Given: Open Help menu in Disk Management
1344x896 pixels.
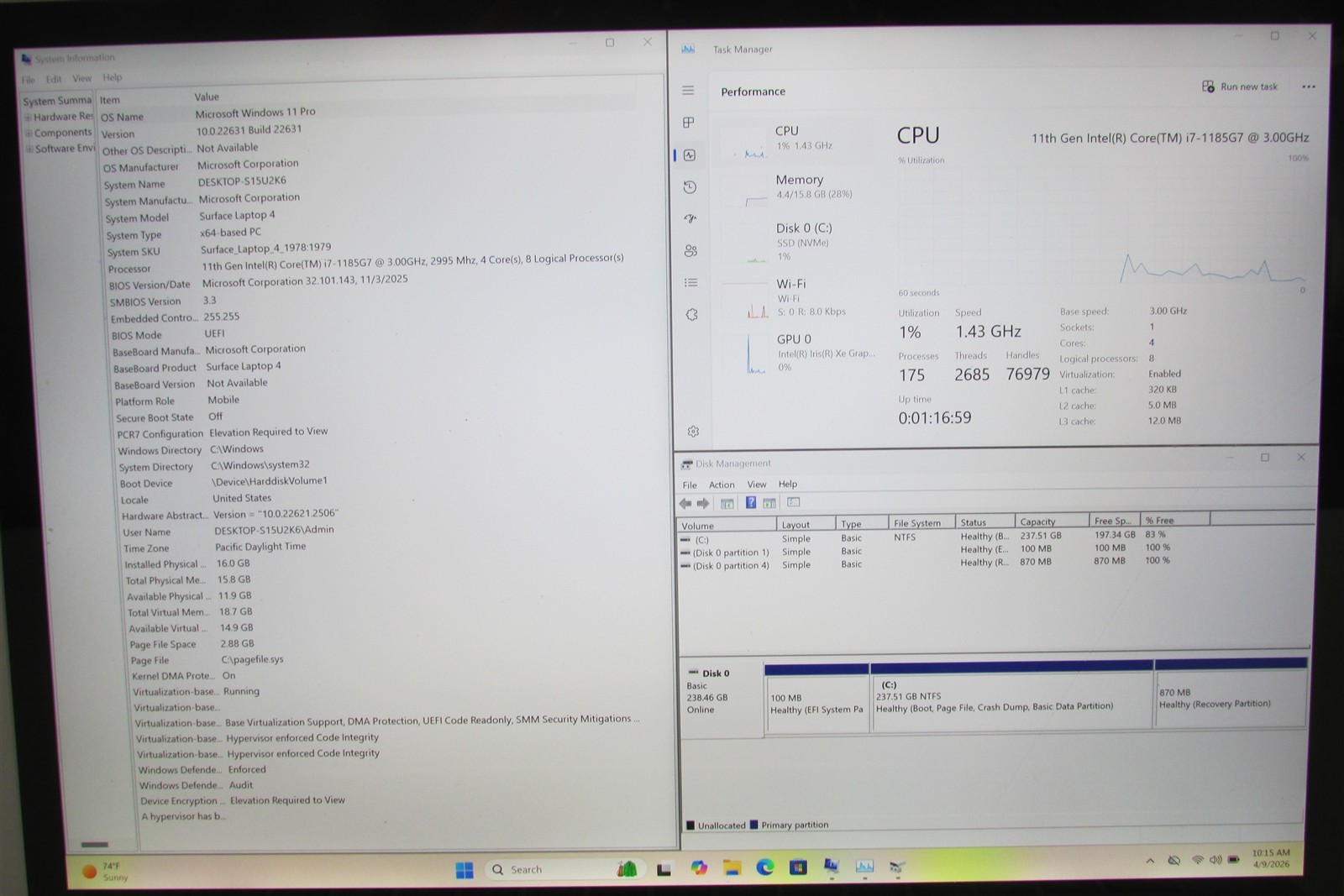Looking at the screenshot, I should [x=788, y=485].
